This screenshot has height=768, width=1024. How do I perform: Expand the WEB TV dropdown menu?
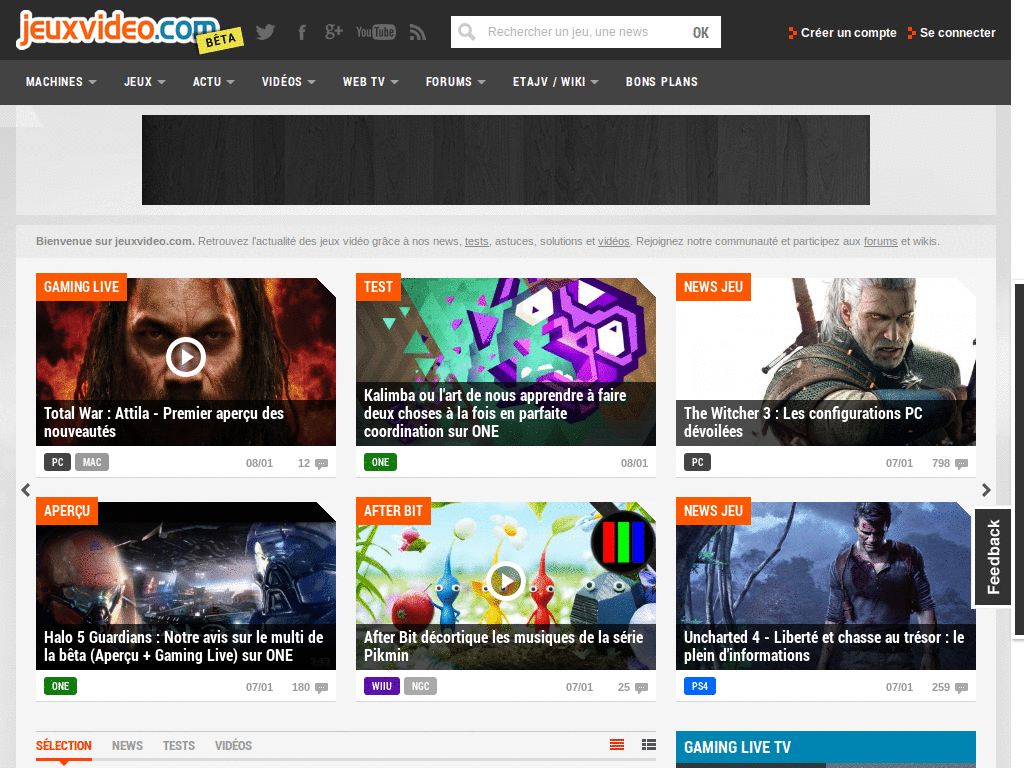tap(370, 82)
